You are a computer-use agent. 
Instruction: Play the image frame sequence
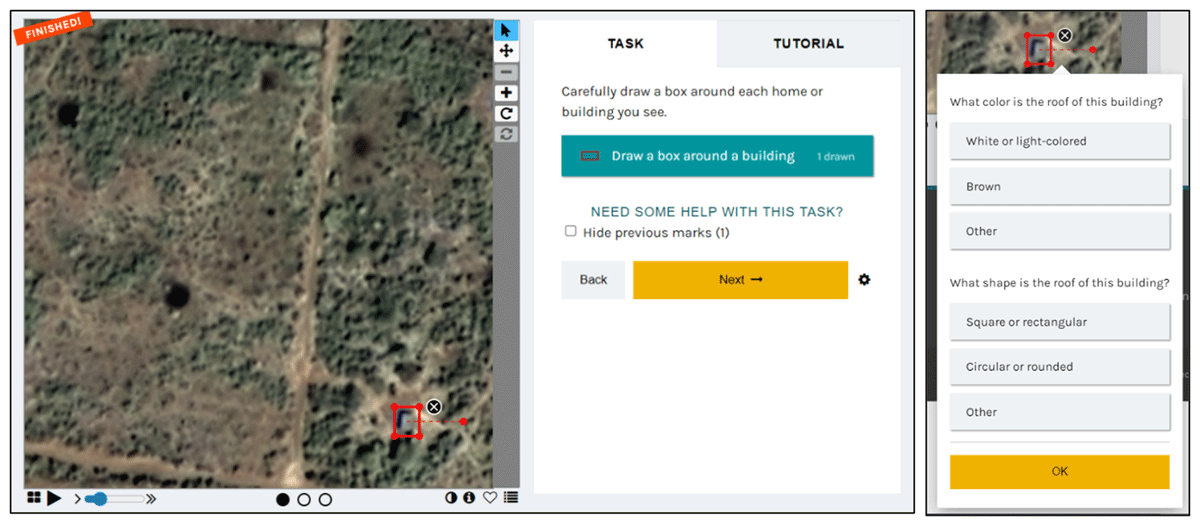tap(54, 498)
